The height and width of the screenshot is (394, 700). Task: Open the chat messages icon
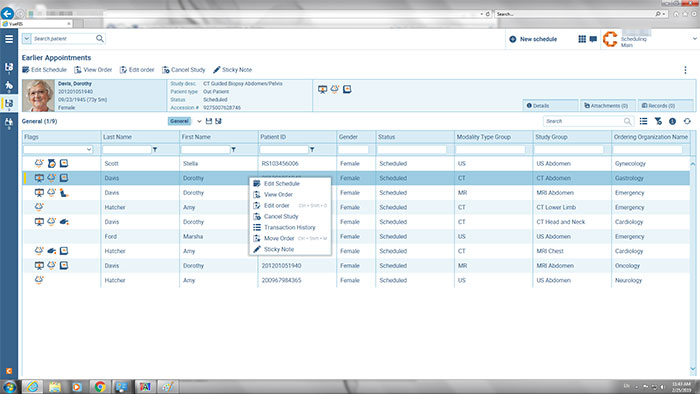593,39
